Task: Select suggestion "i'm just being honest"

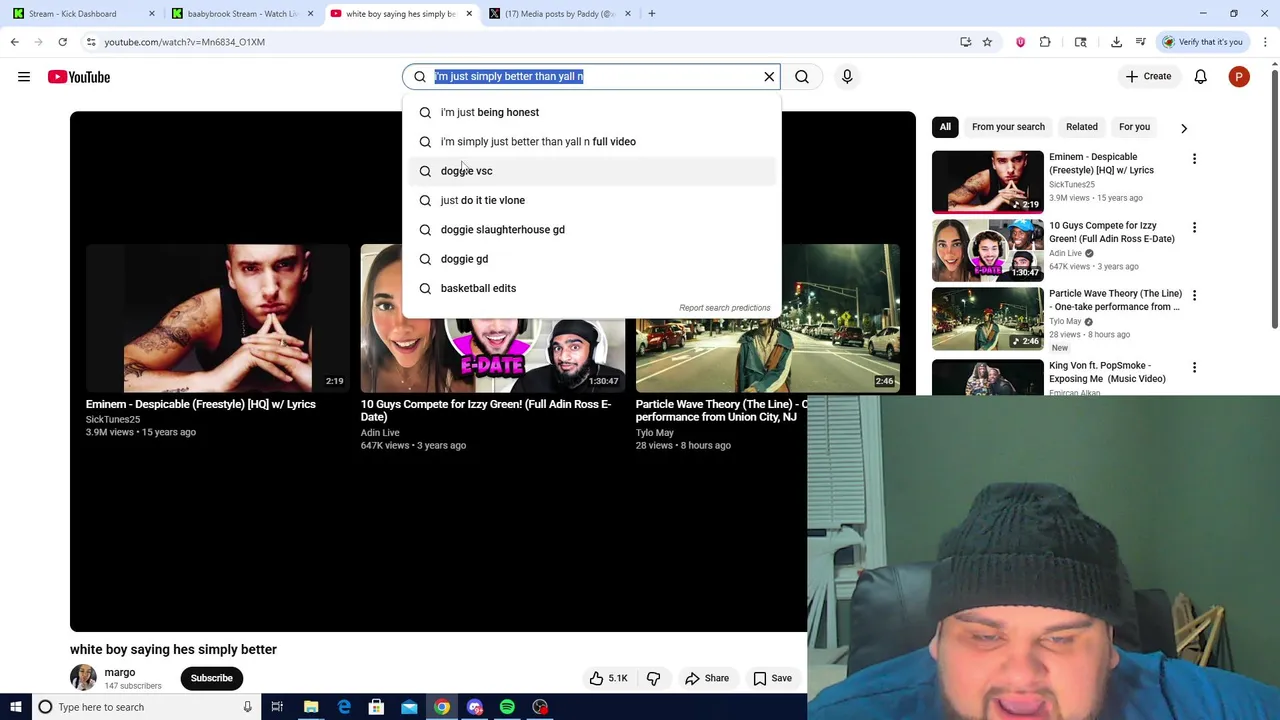Action: (591, 112)
